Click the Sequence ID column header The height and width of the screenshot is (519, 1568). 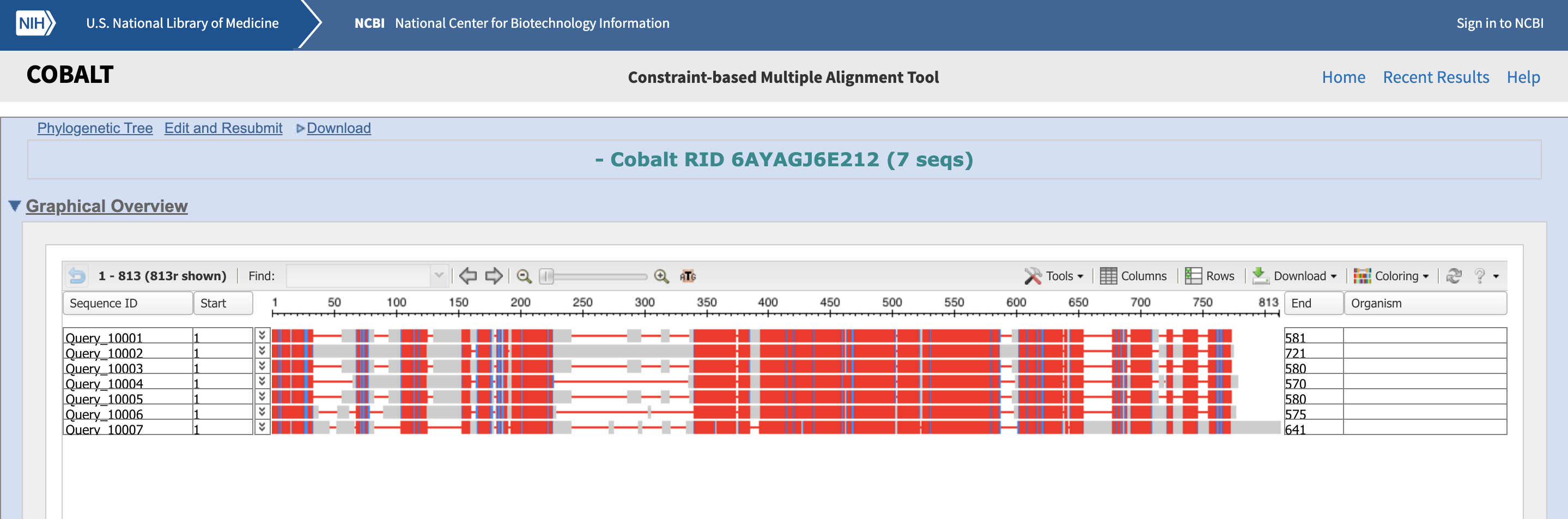tap(127, 303)
